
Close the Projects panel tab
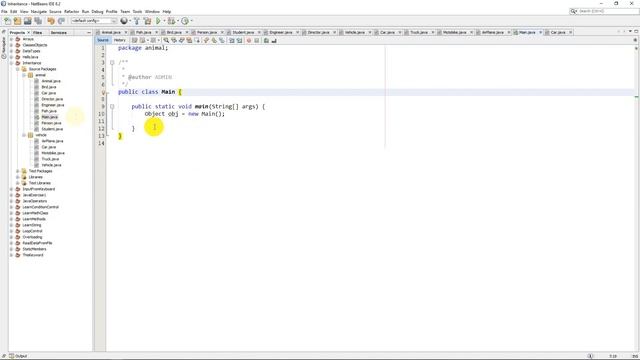click(28, 32)
